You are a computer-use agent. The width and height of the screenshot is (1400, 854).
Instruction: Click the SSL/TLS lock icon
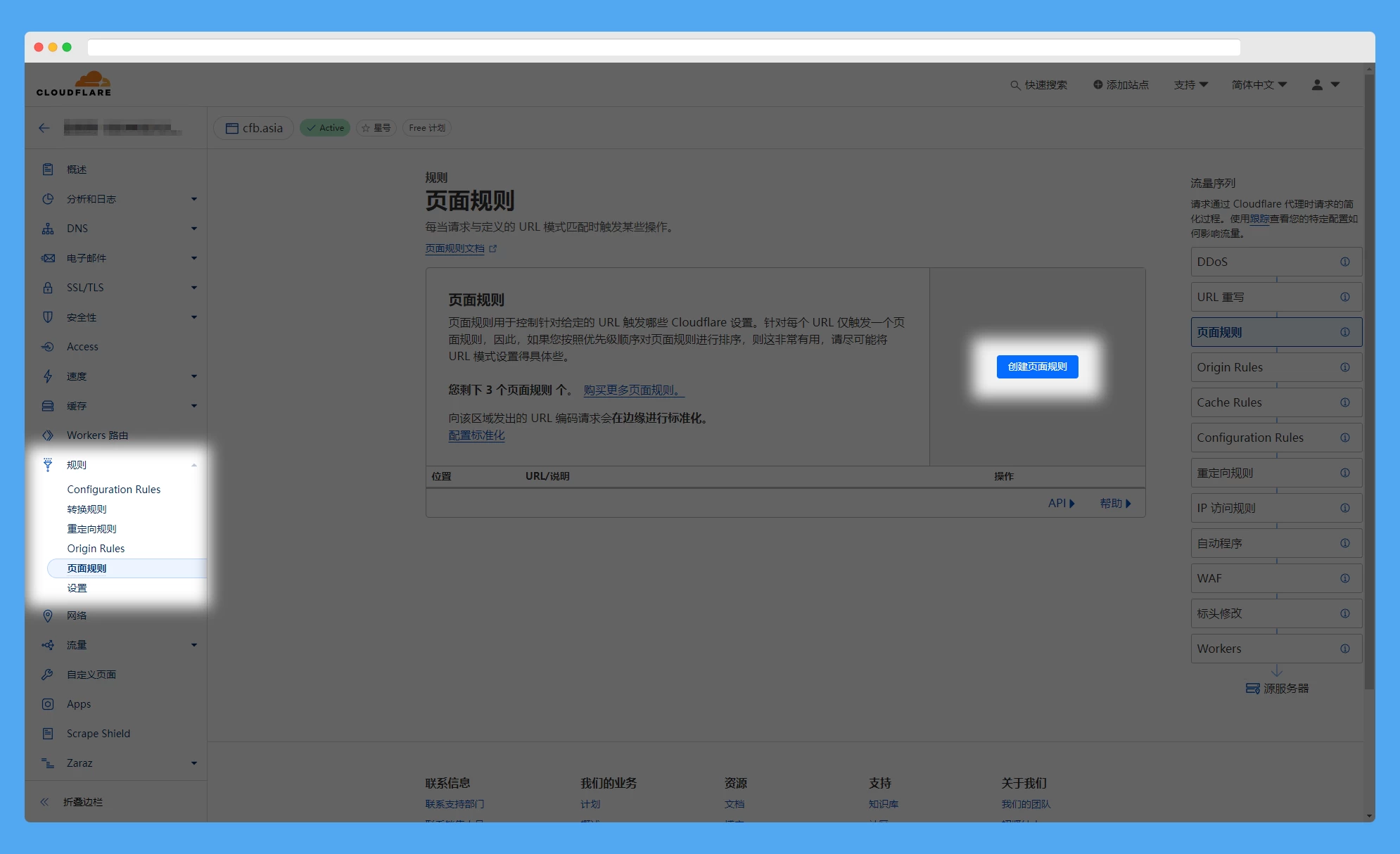48,288
